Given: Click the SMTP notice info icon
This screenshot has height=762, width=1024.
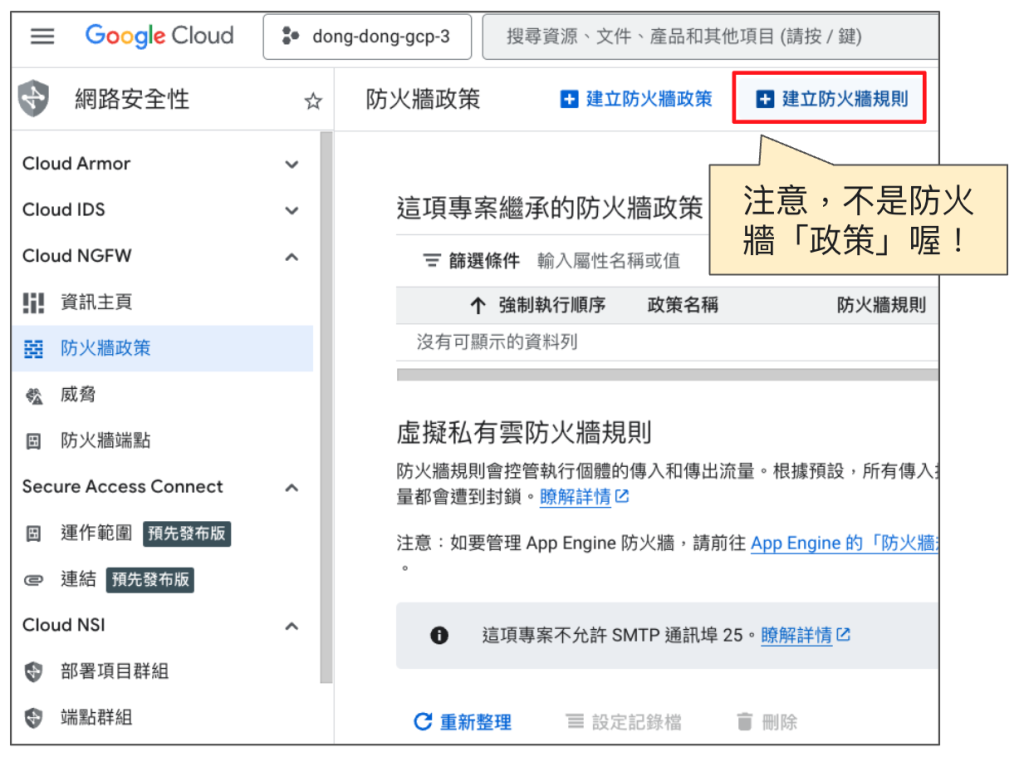Looking at the screenshot, I should point(439,635).
